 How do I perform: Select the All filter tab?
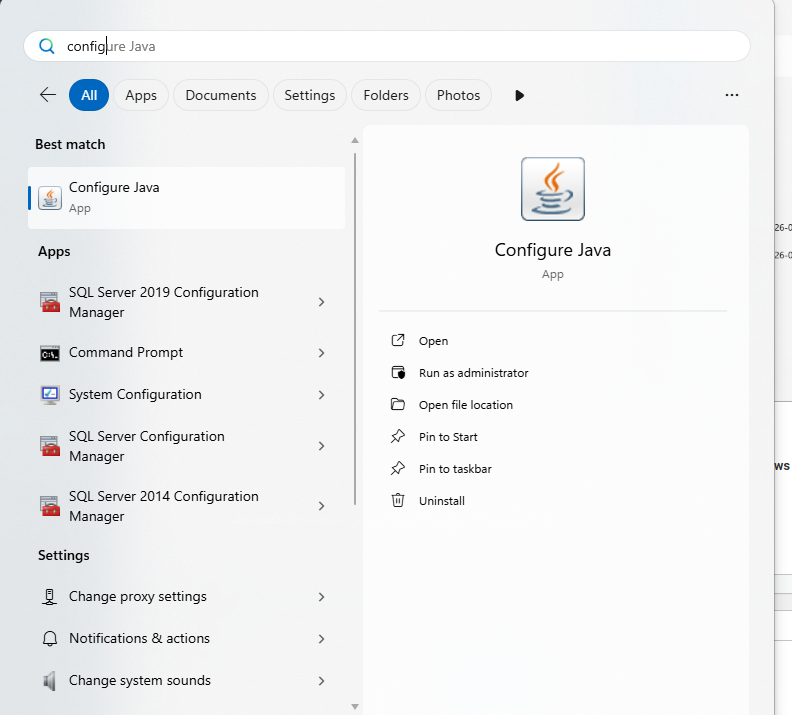tap(89, 95)
